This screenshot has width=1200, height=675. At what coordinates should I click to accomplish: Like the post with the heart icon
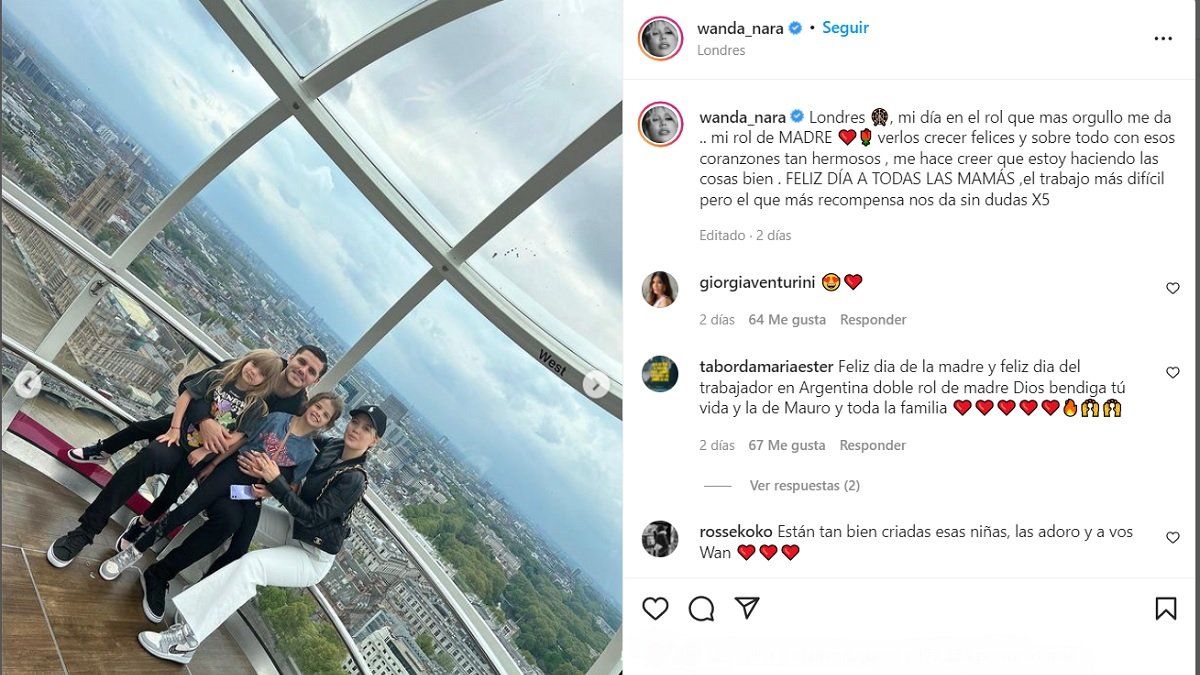pyautogui.click(x=655, y=608)
